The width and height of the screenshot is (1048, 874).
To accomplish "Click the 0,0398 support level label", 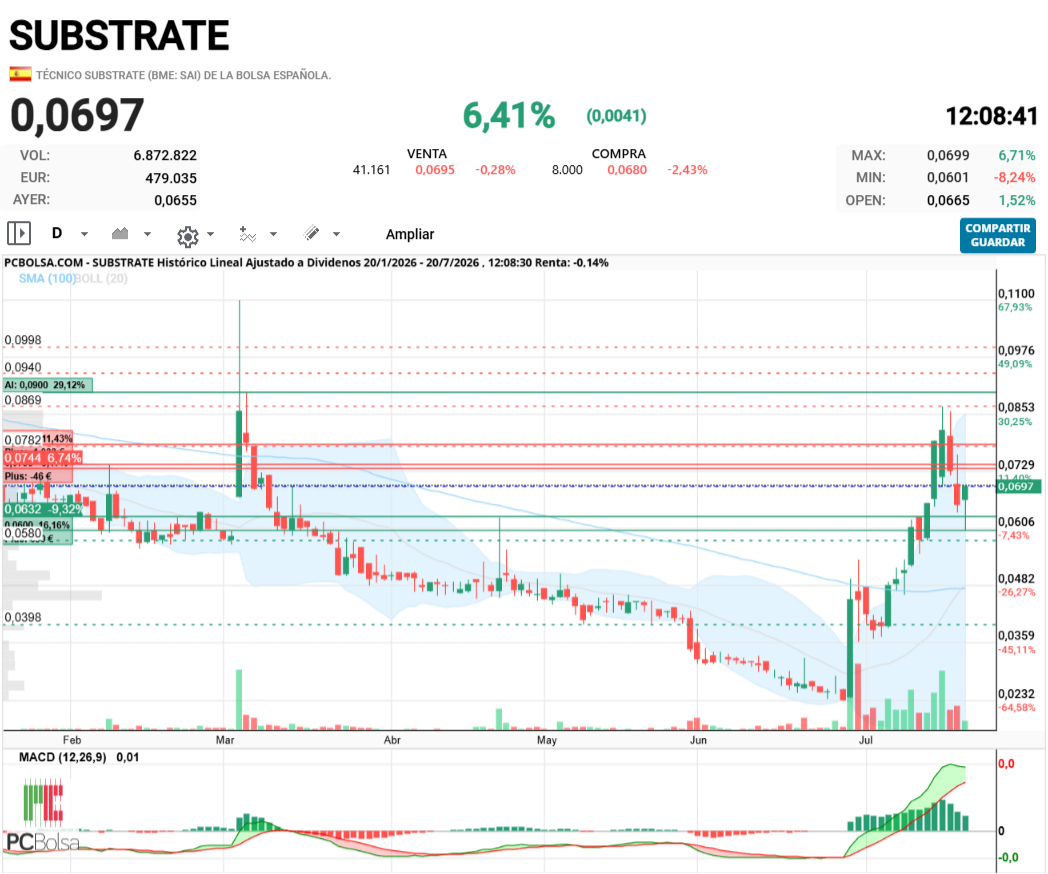I will pyautogui.click(x=23, y=617).
